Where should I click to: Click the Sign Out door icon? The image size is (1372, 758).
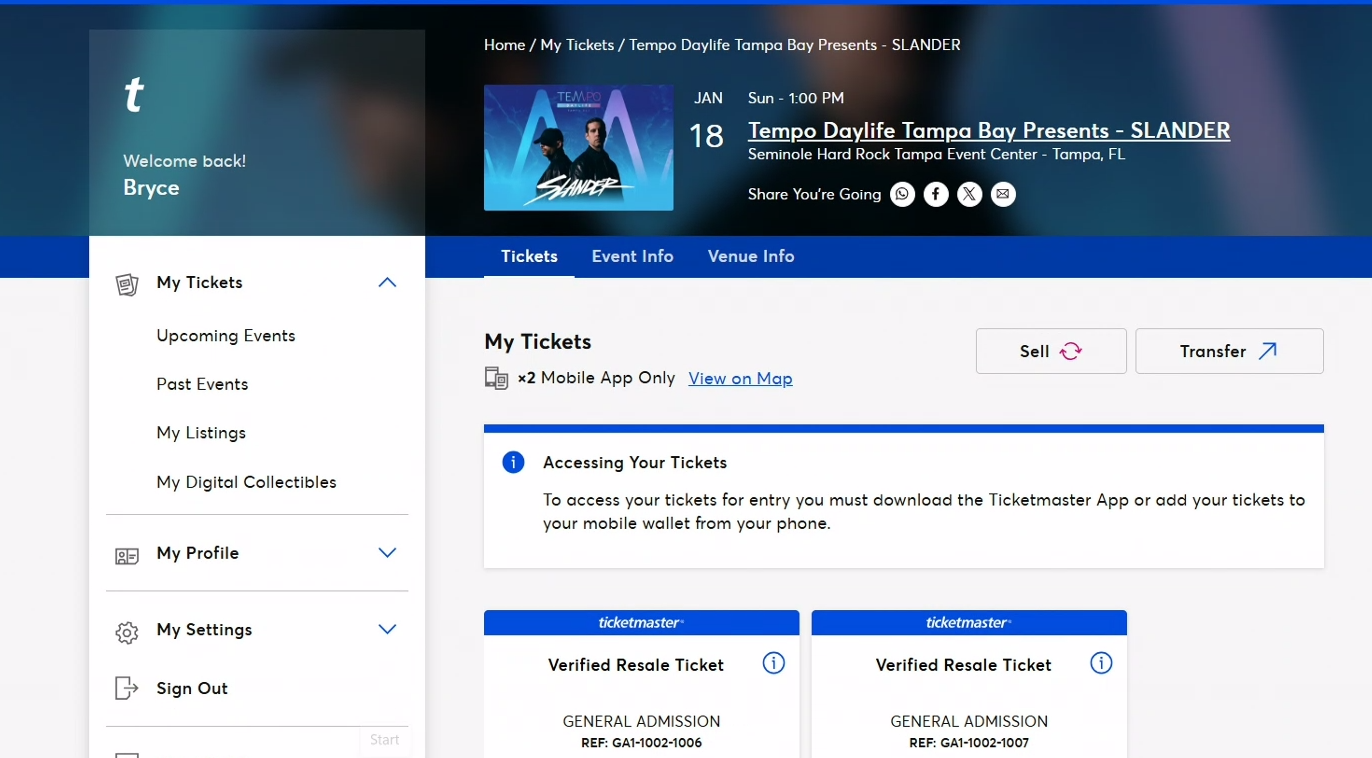(x=126, y=688)
